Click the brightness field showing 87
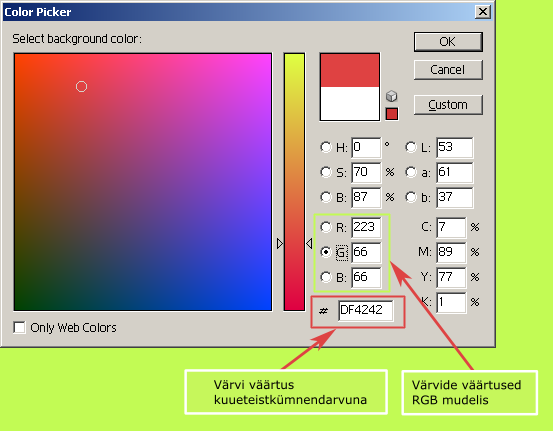 [366, 197]
